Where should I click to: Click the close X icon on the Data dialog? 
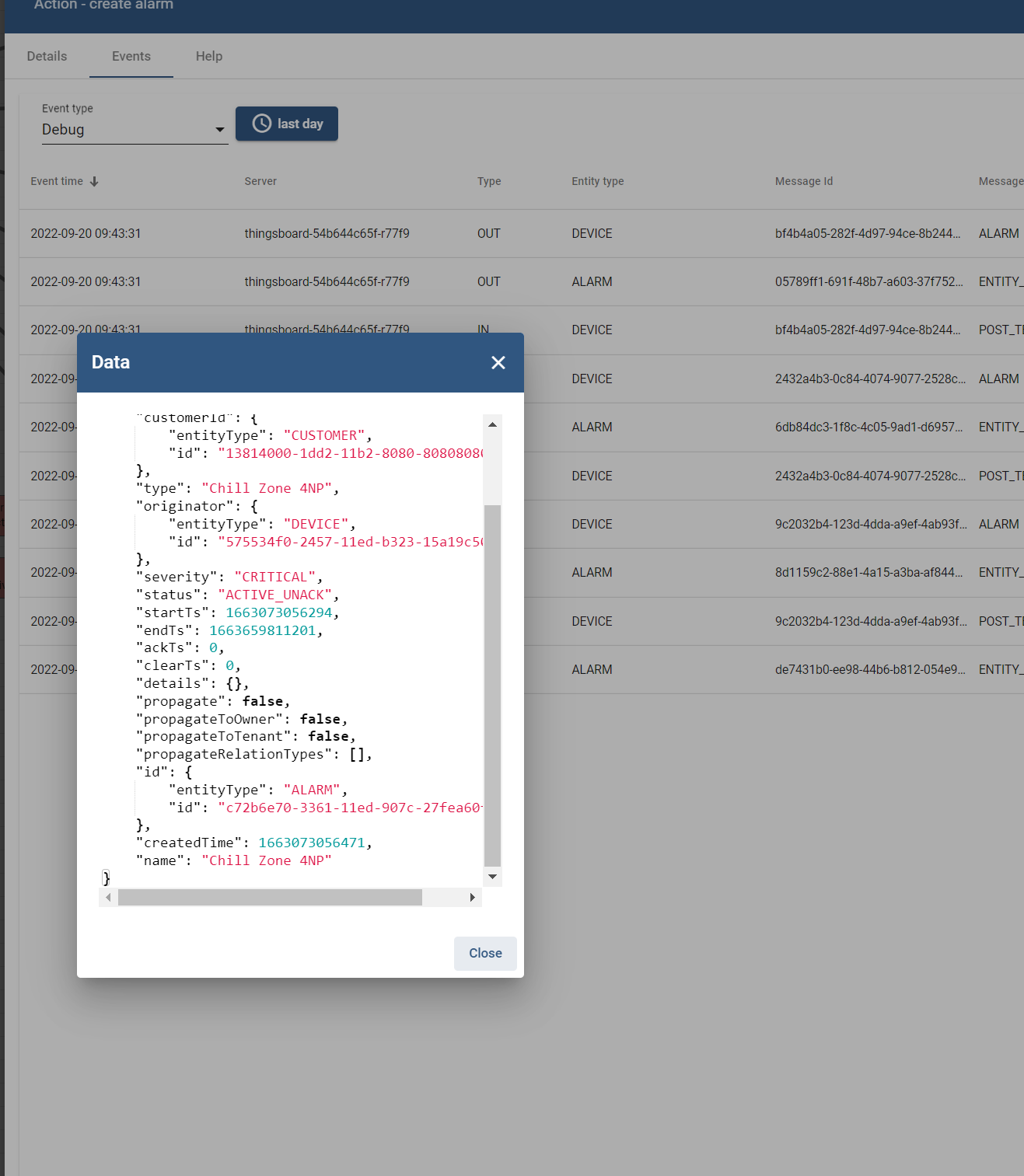coord(498,362)
